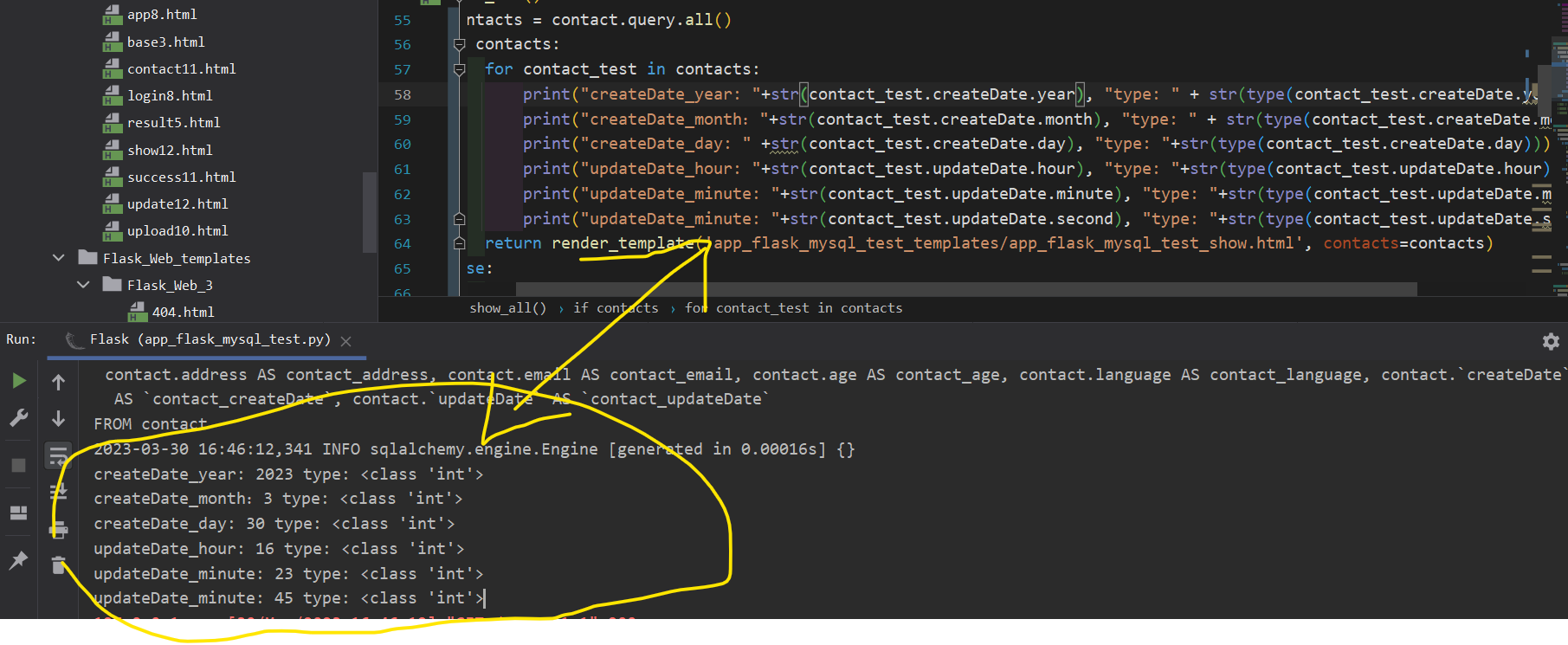
Task: Click the 'createDate_day: 30' console line
Action: [274, 524]
